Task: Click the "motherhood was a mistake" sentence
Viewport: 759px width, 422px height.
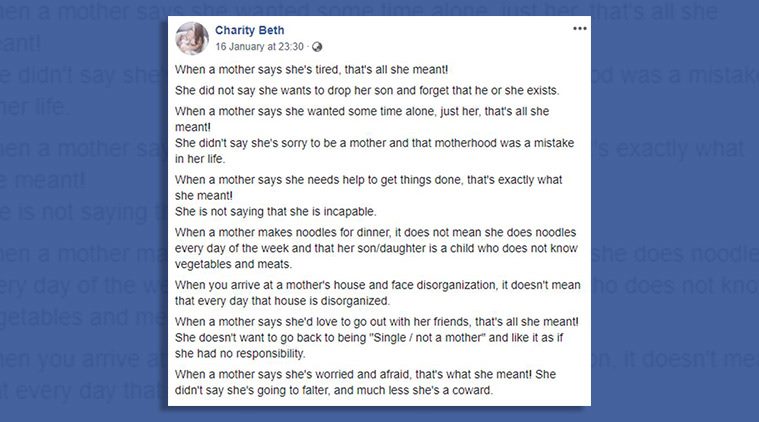Action: [x=374, y=143]
